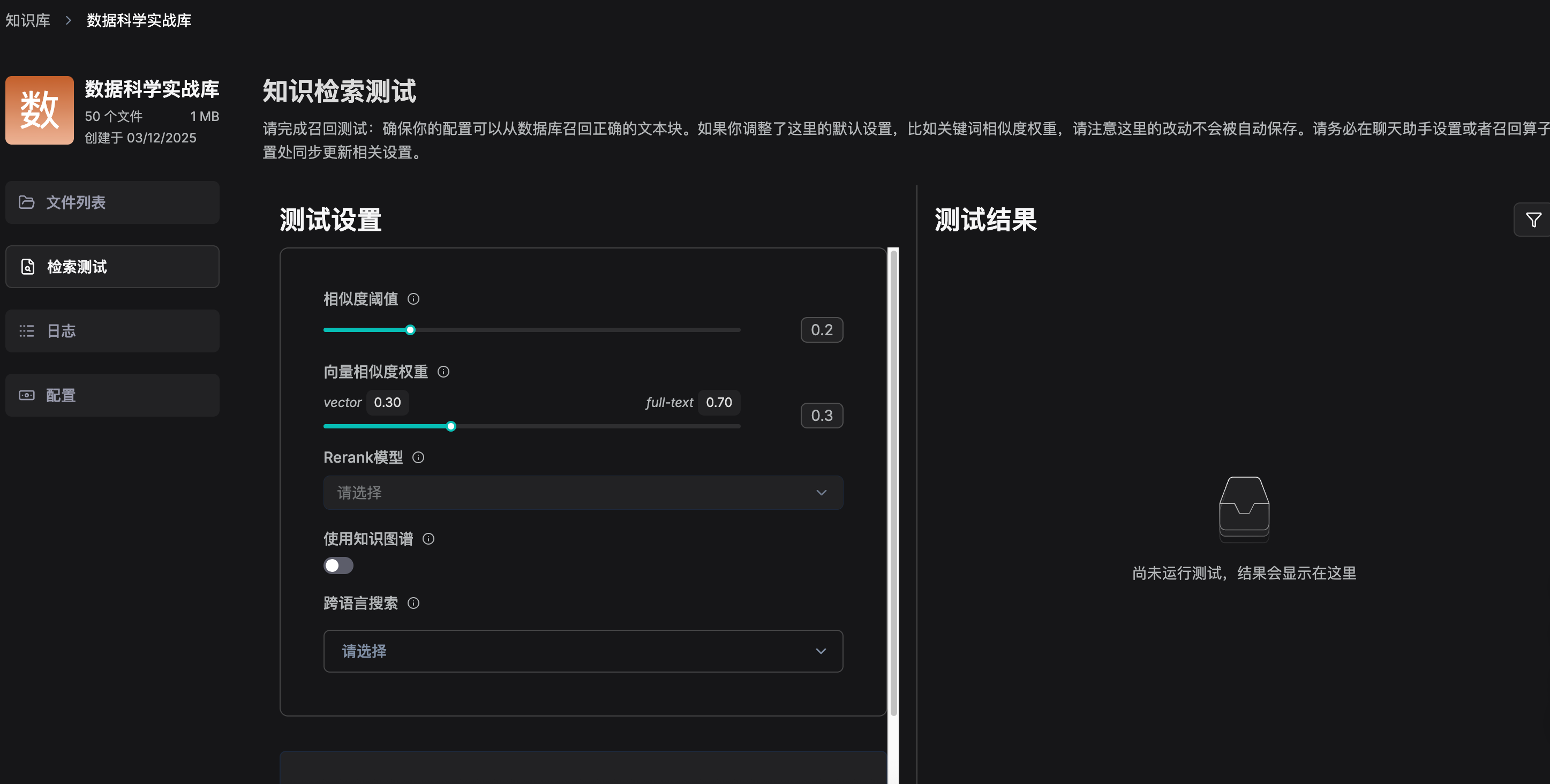Click the filter icon in test results
The image size is (1550, 784).
point(1533,220)
